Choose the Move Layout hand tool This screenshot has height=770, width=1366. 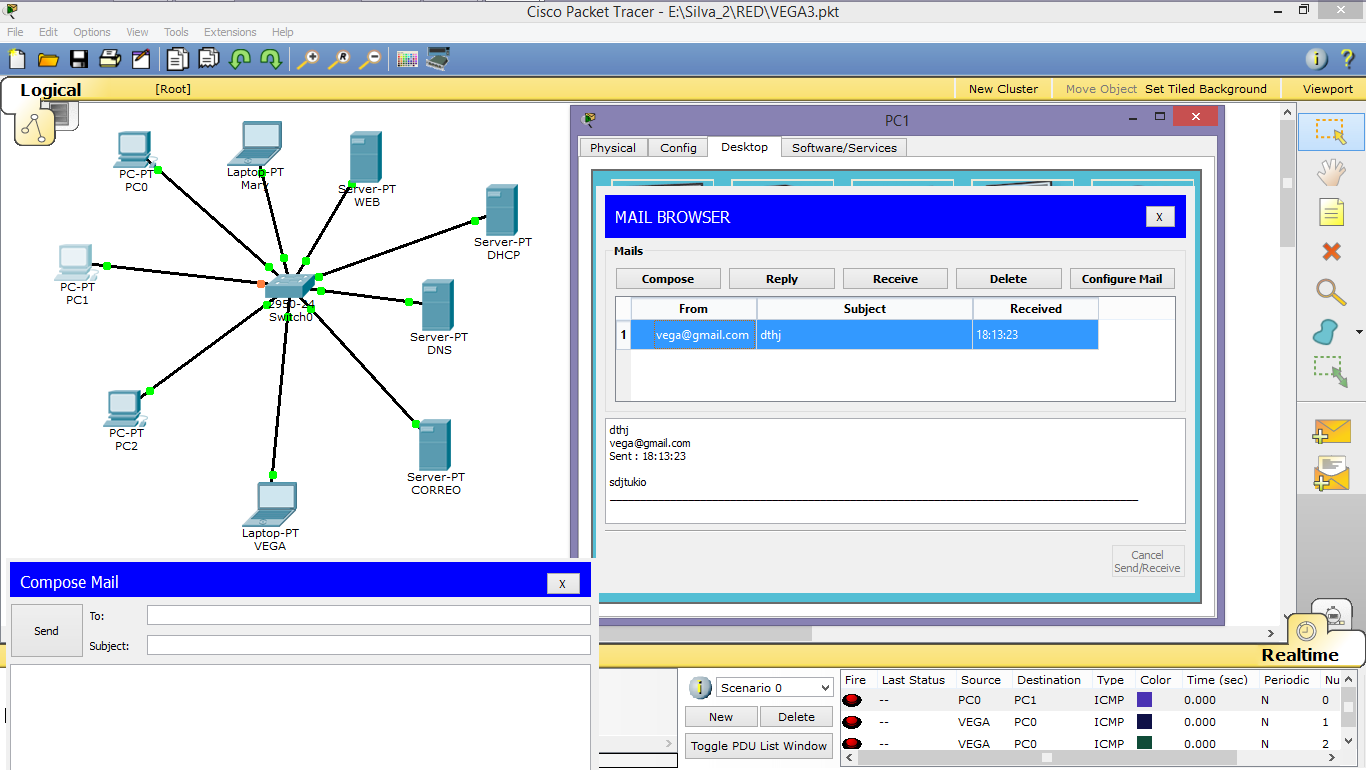coord(1331,172)
